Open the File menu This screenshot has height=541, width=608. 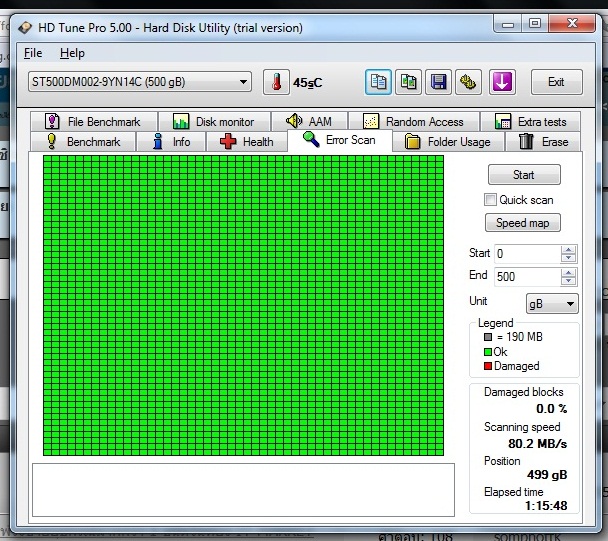tap(33, 53)
